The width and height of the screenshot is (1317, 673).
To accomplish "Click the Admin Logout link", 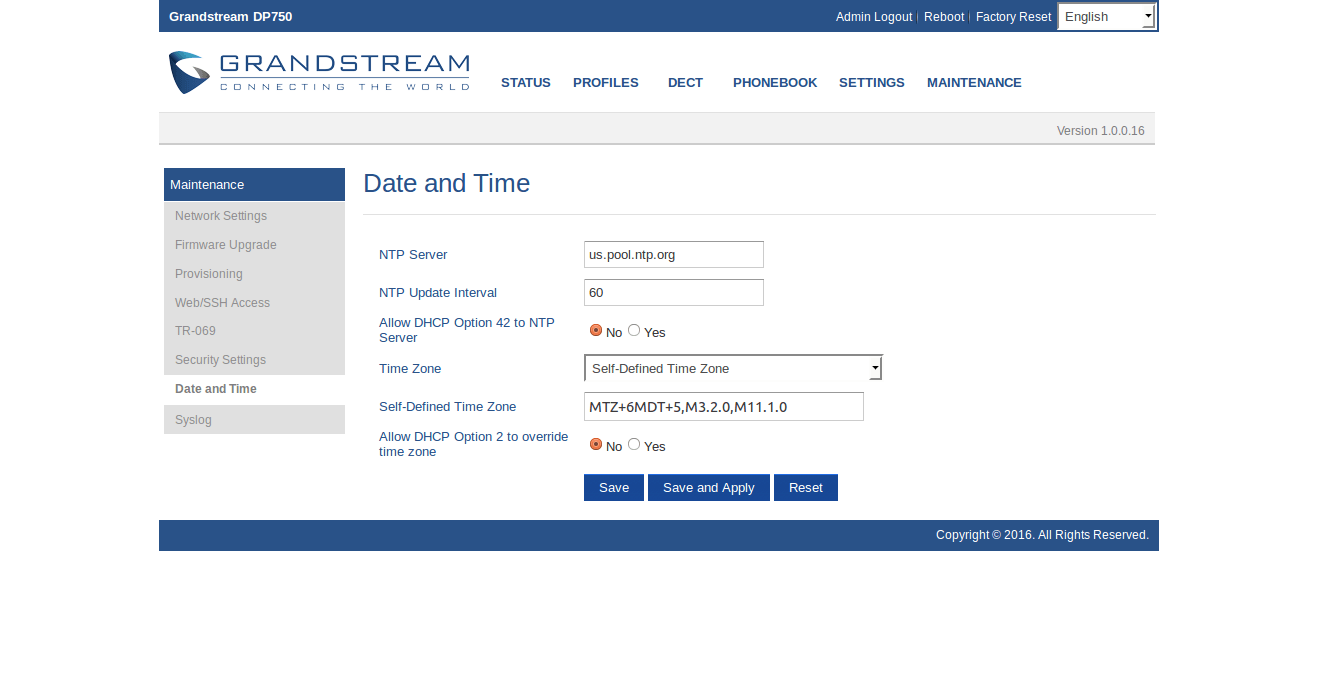I will pos(873,17).
